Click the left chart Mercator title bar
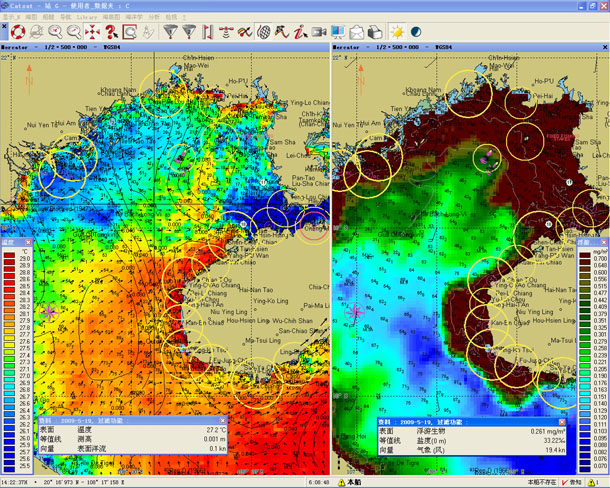The height and width of the screenshot is (488, 610). click(x=150, y=46)
